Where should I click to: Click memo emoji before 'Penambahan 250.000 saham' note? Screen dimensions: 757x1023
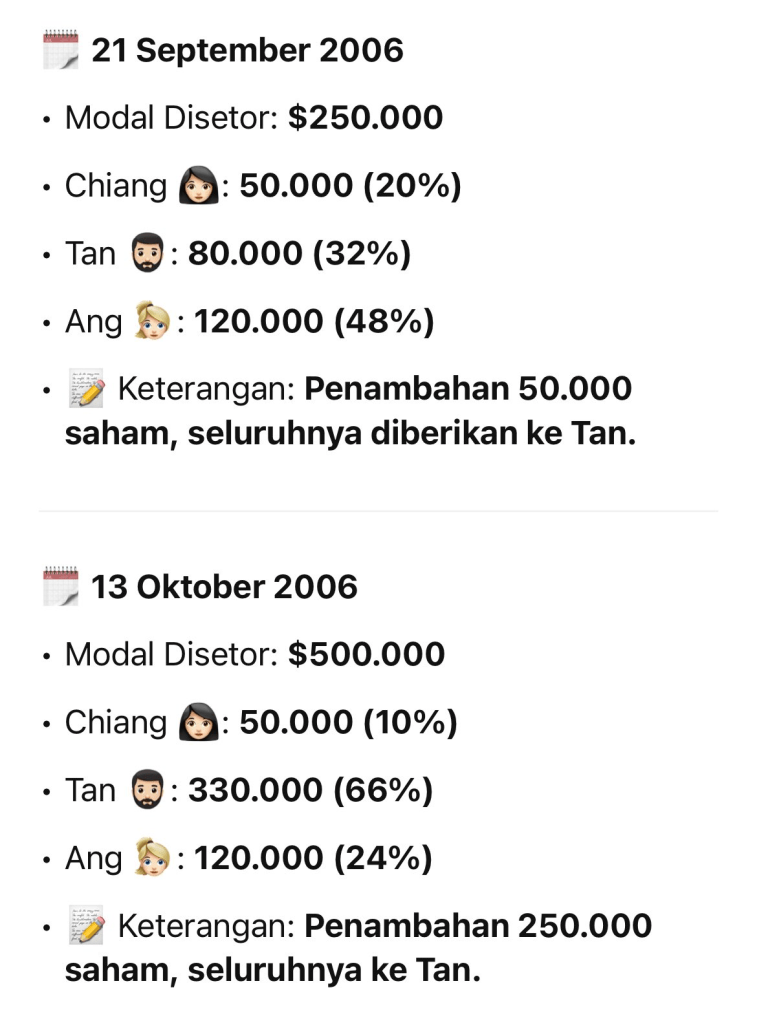(86, 926)
